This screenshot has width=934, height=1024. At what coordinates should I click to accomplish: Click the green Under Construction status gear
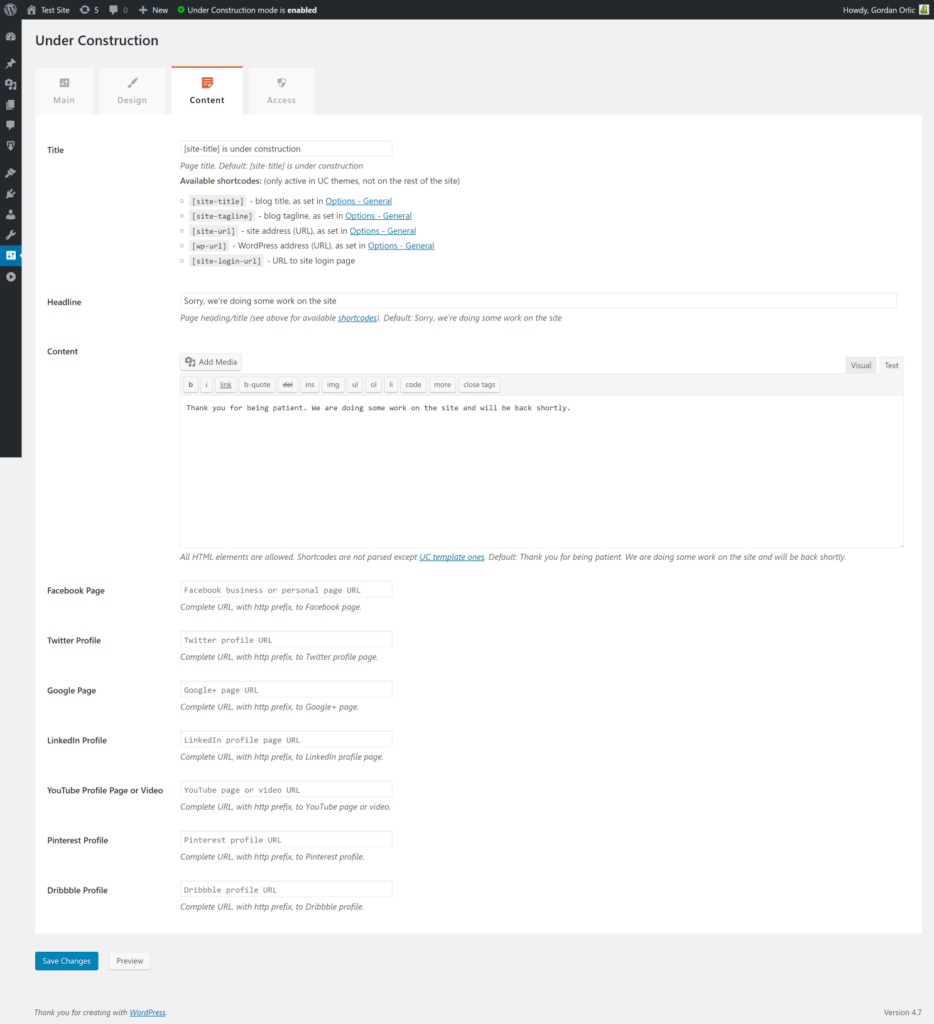coord(181,10)
